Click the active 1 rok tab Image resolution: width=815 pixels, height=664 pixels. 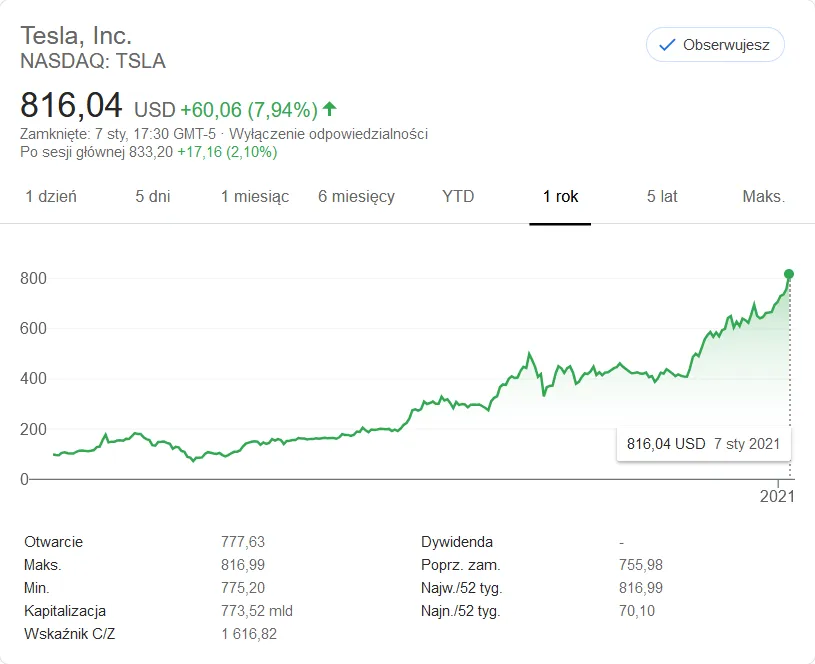click(x=560, y=197)
